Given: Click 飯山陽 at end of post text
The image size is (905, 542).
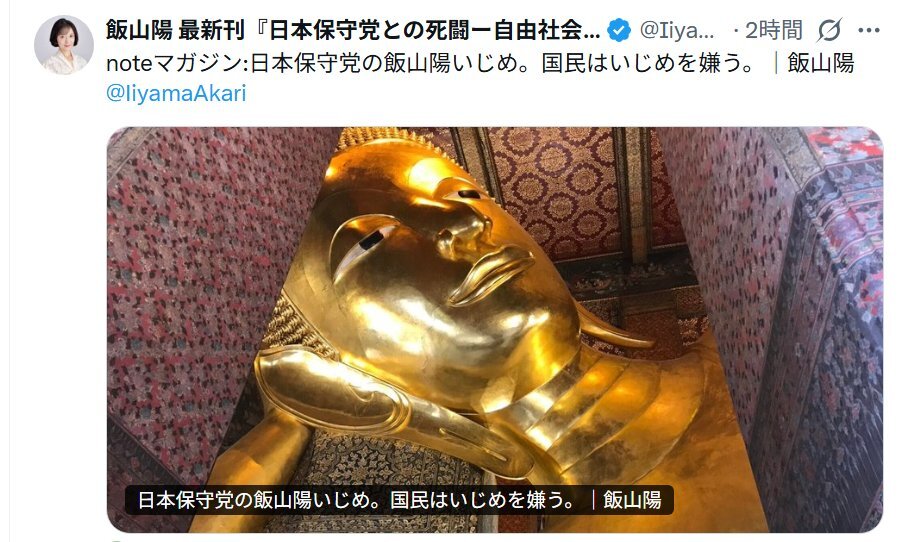Looking at the screenshot, I should (x=821, y=63).
